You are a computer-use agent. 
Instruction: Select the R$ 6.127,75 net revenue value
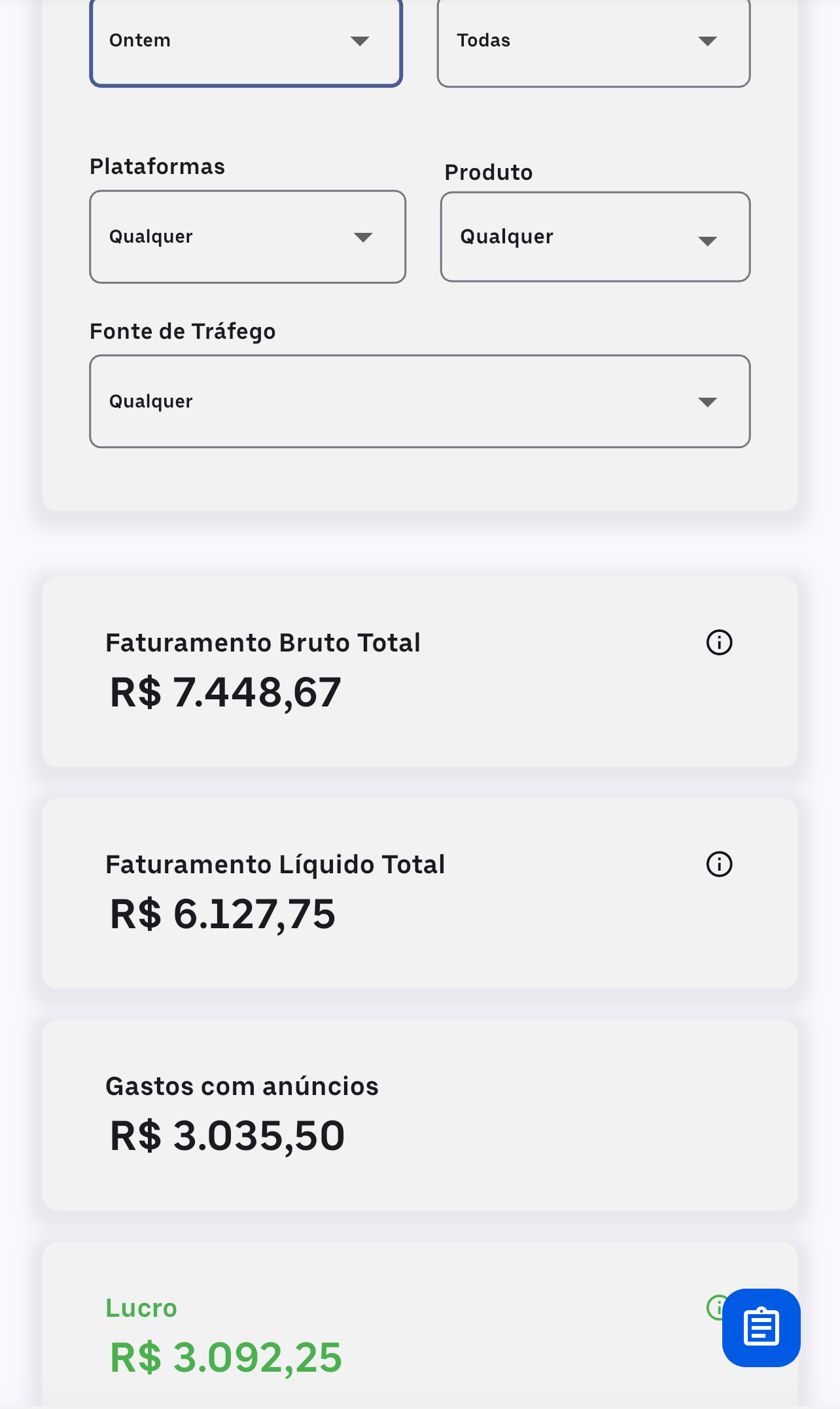[x=222, y=914]
